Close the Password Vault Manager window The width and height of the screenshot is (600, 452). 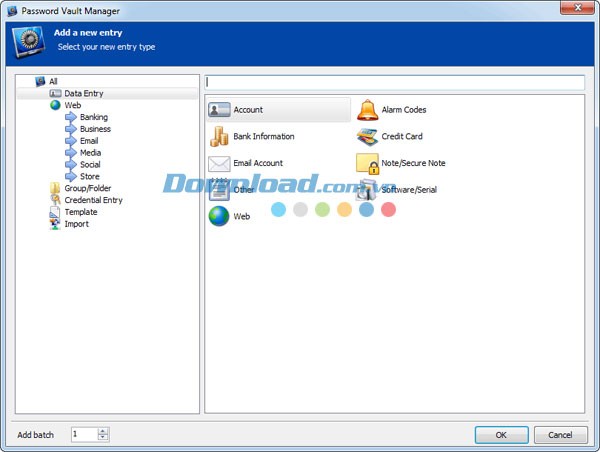(x=577, y=7)
